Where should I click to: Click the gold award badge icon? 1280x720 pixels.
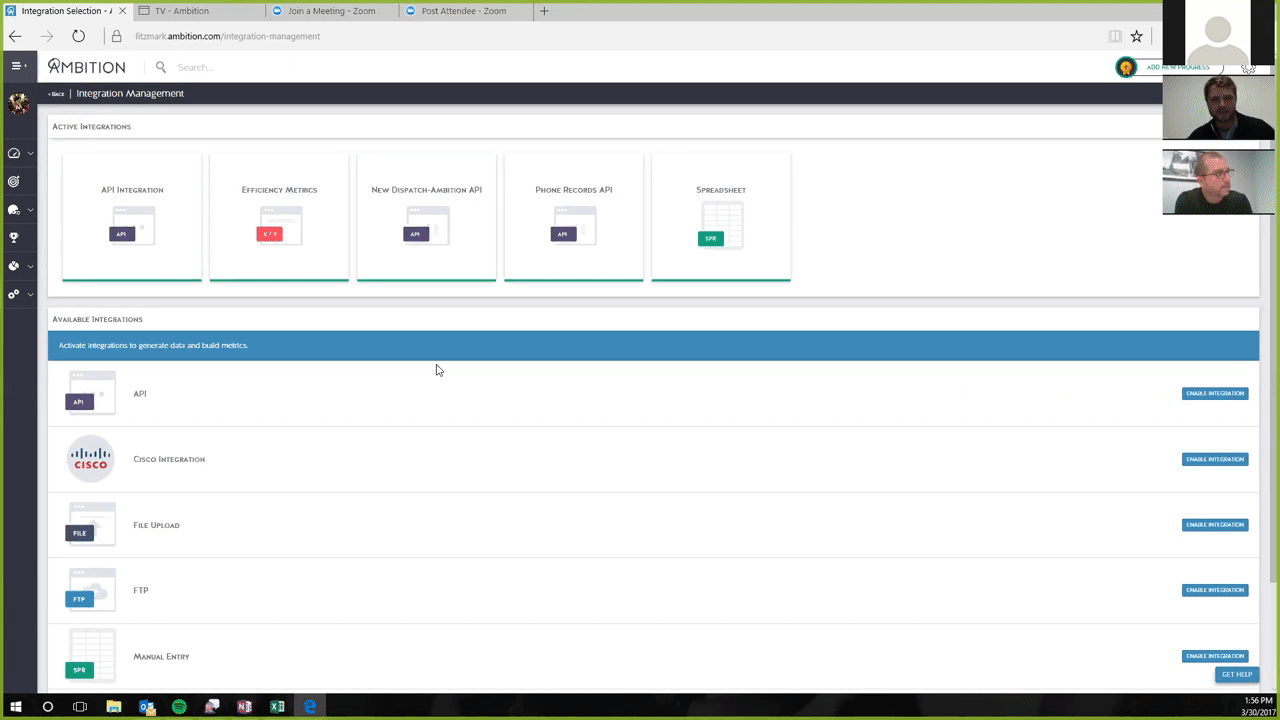1126,67
